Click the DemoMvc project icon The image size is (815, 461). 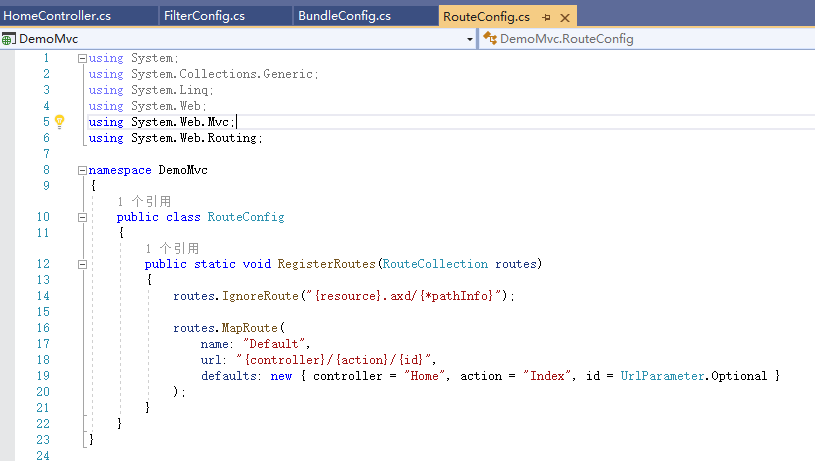coord(8,39)
